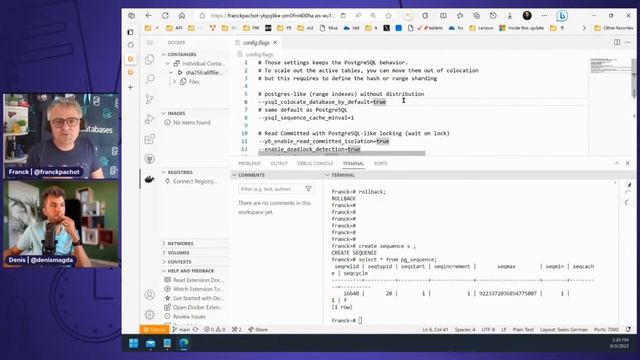
Task: Open Gitpod button in status bar
Action: tap(154, 329)
